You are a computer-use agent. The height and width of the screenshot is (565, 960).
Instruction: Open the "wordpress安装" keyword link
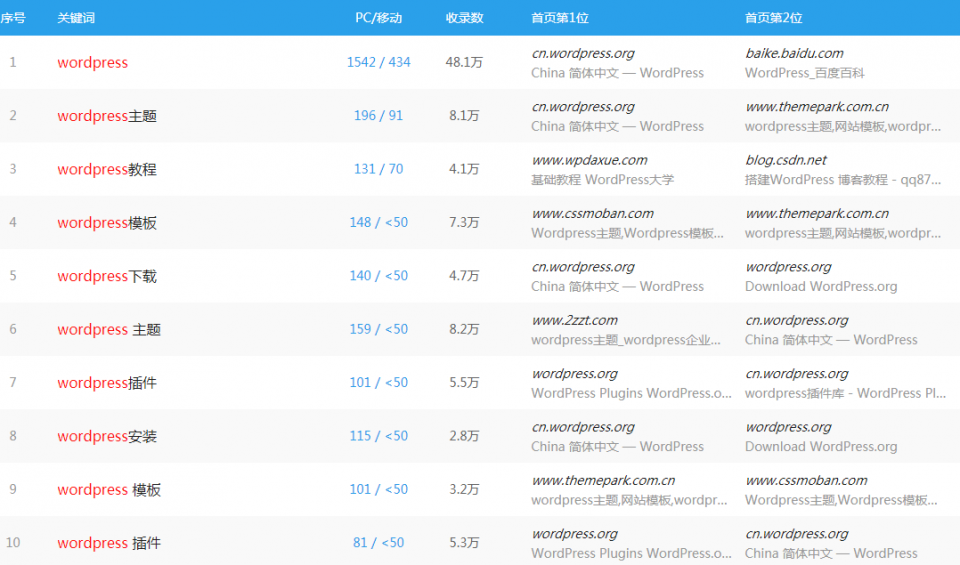pos(107,437)
